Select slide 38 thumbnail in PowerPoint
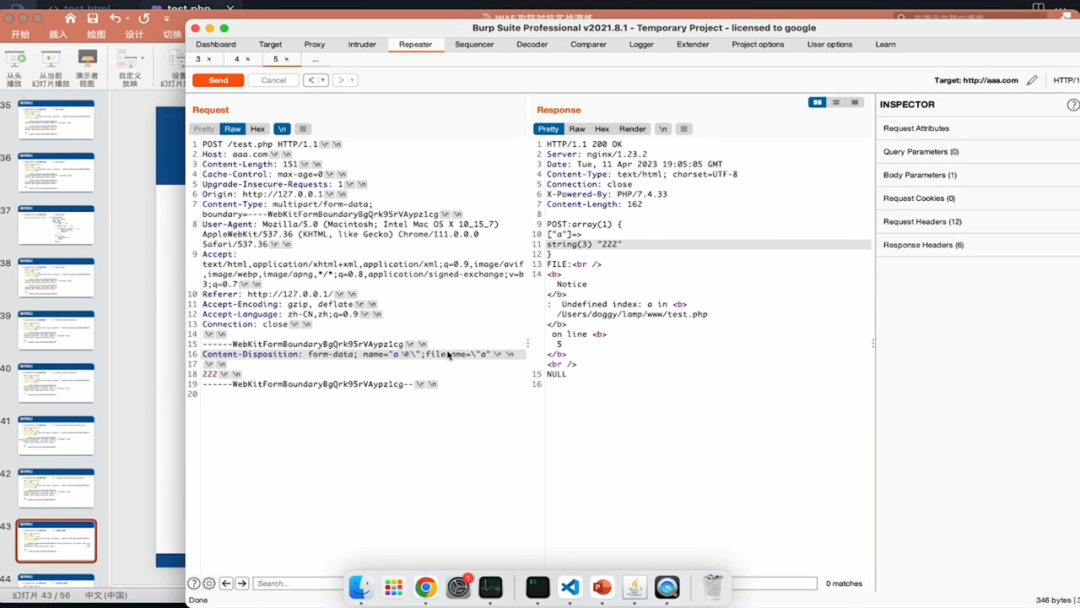 (56, 277)
